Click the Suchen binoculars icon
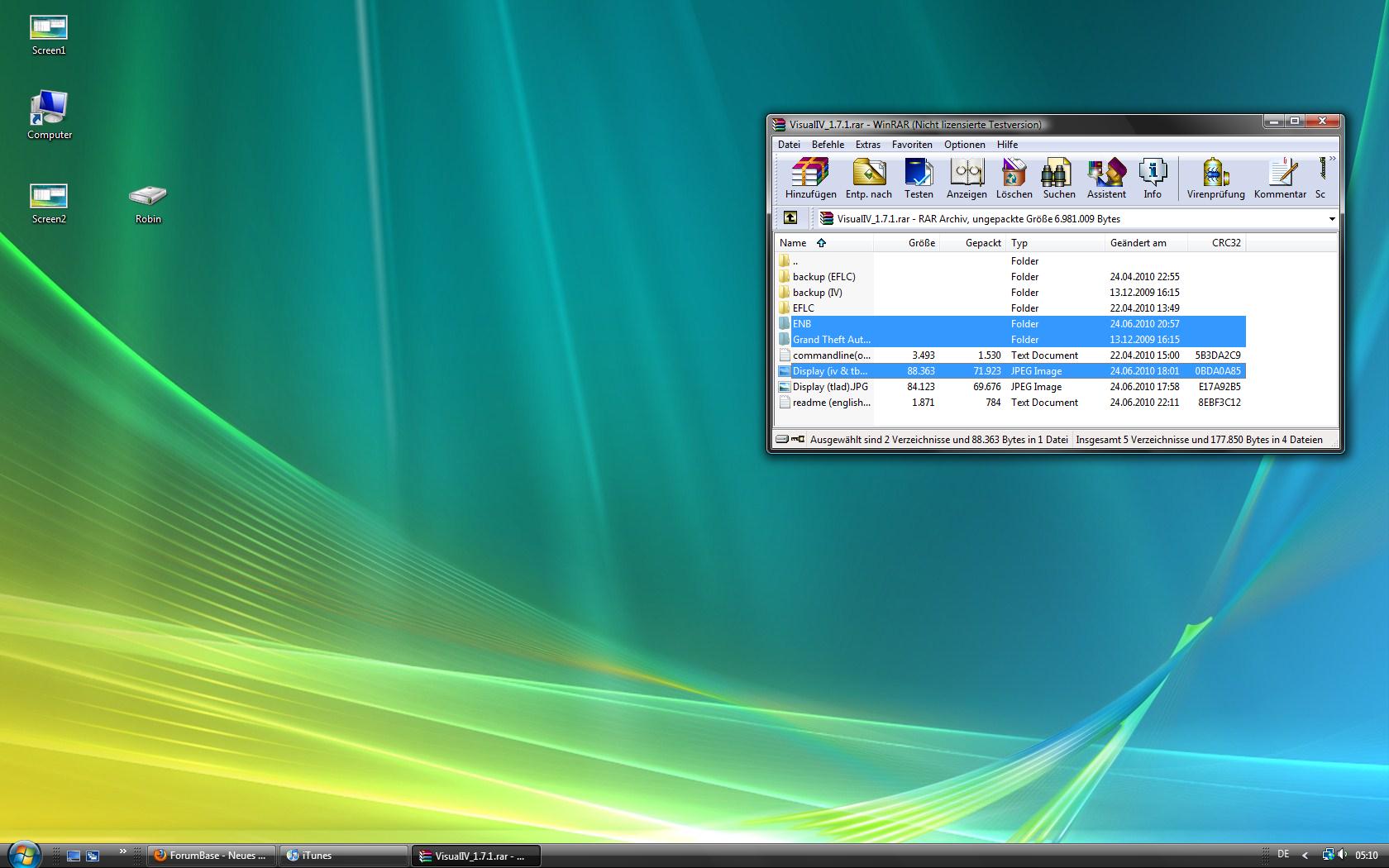Viewport: 1389px width, 868px height. tap(1058, 179)
